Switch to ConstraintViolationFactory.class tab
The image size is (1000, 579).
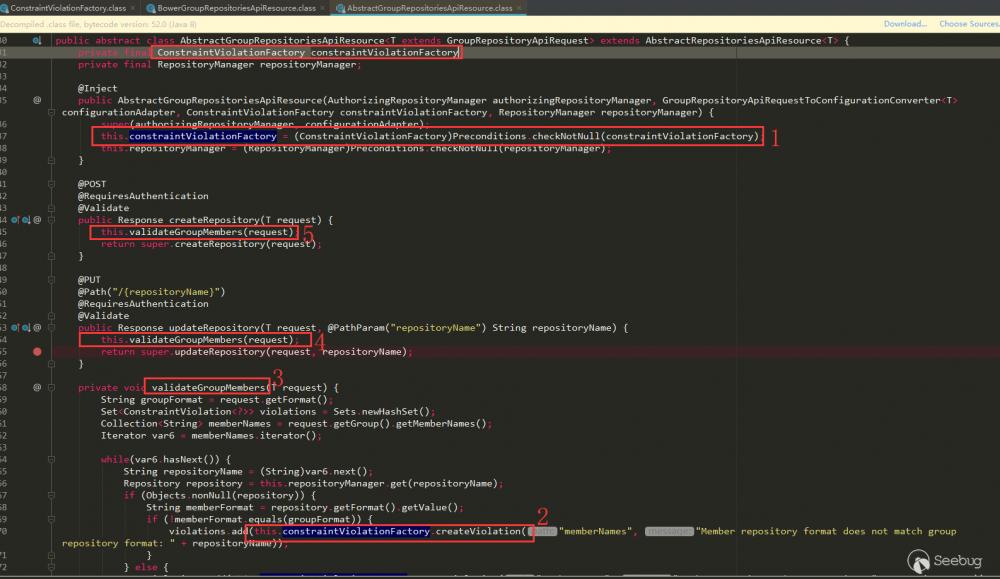click(68, 8)
